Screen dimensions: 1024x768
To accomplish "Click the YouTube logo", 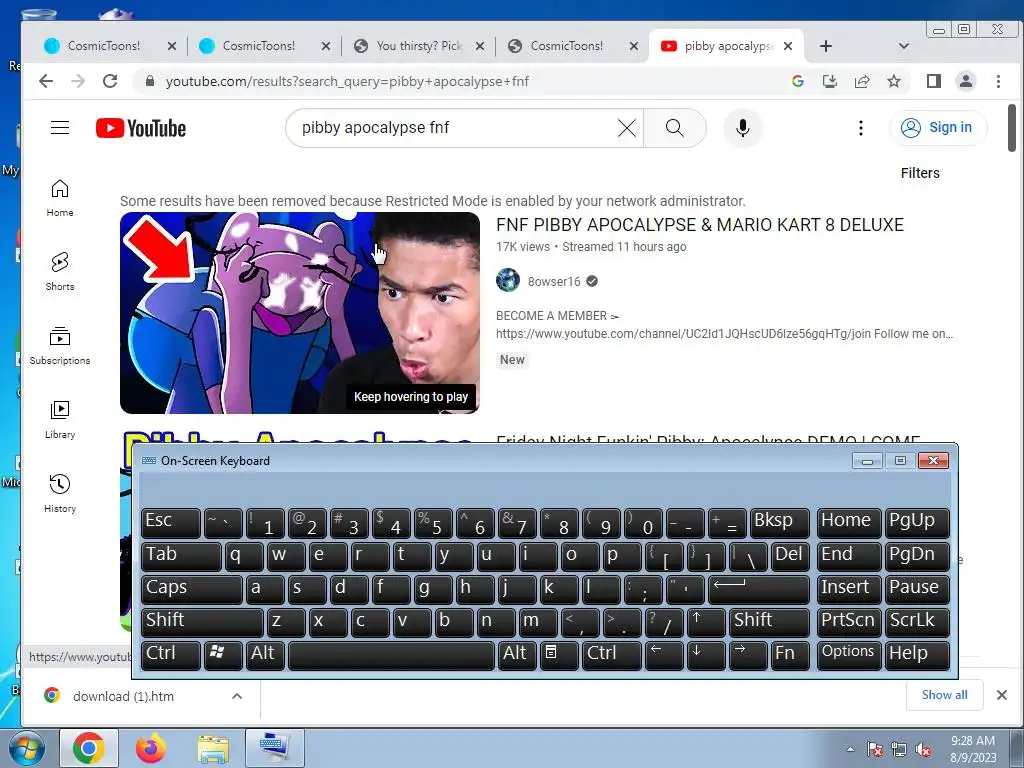I will pyautogui.click(x=141, y=128).
